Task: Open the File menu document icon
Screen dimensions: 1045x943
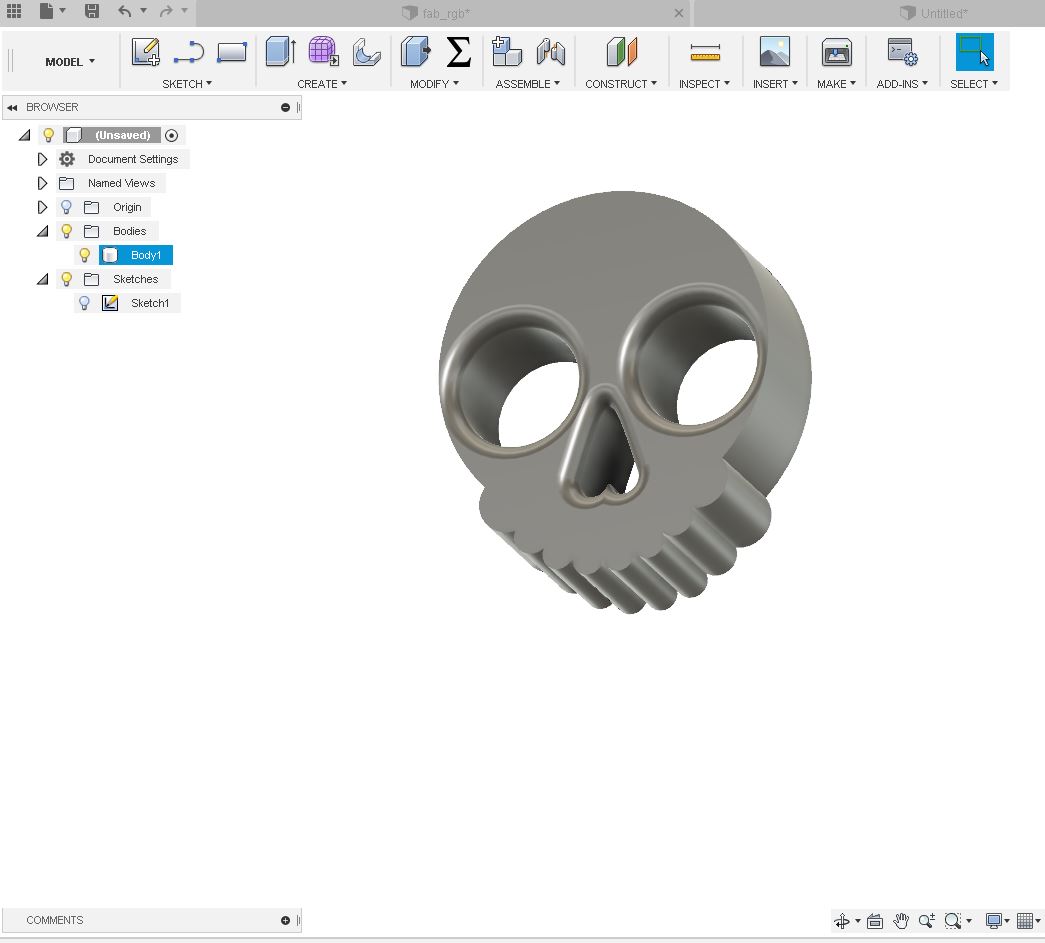Action: [x=46, y=11]
